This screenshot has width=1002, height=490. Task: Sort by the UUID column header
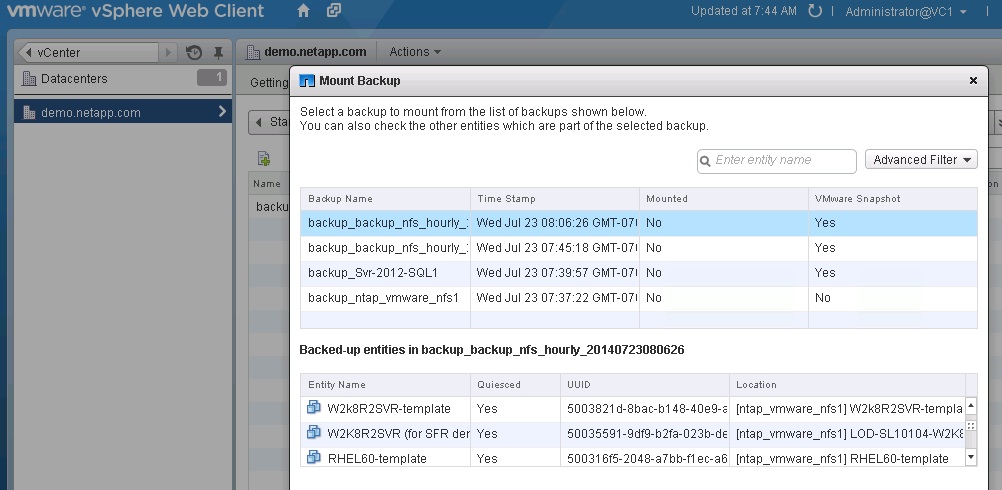(645, 385)
